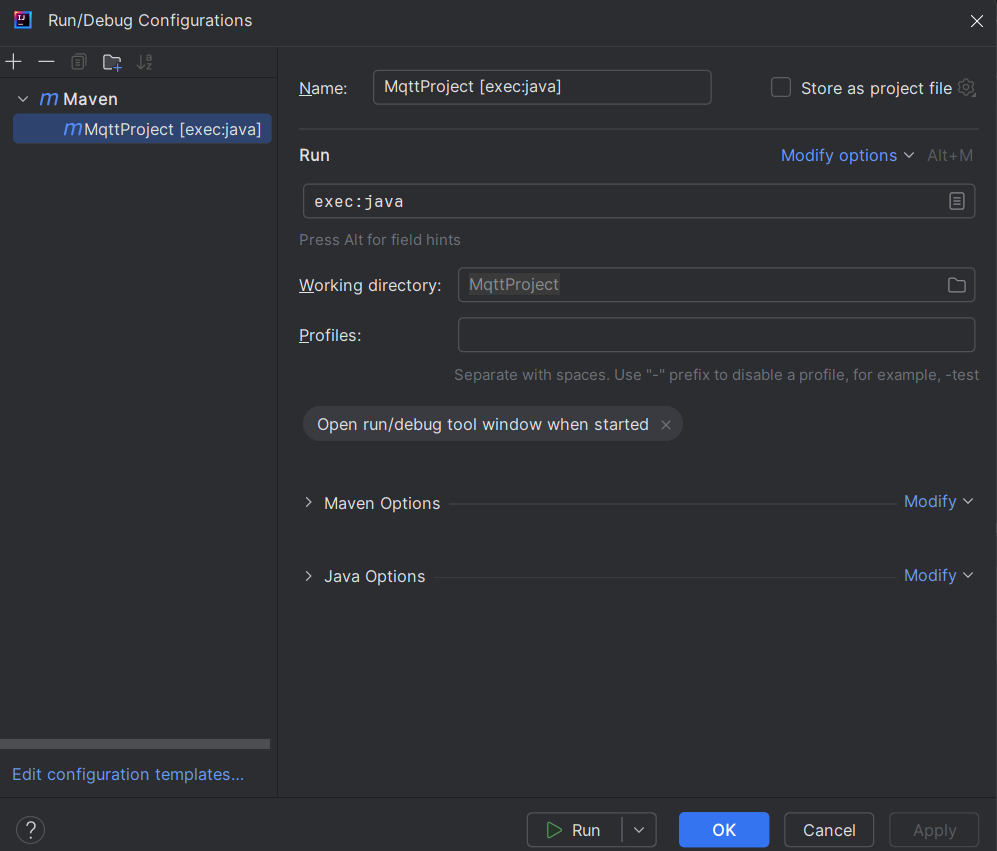Image resolution: width=997 pixels, height=851 pixels.
Task: Expand the Run command editor field
Action: click(957, 201)
